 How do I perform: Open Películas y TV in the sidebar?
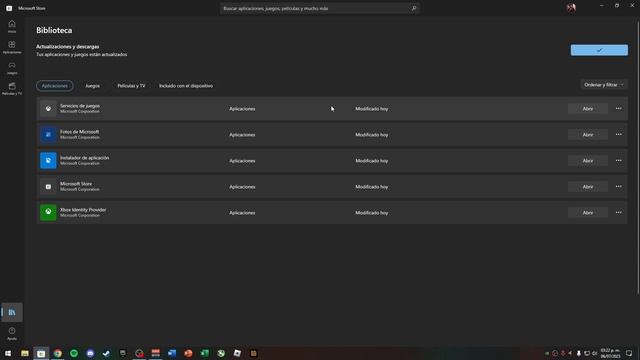click(x=12, y=89)
